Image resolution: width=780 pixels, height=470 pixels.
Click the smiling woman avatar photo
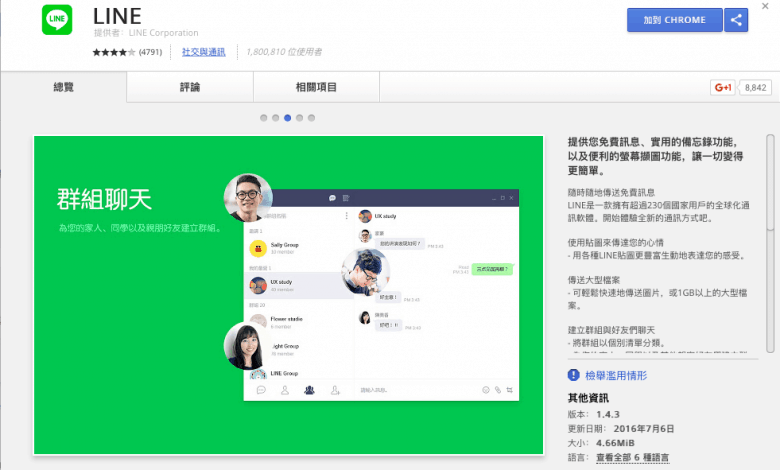(x=247, y=345)
